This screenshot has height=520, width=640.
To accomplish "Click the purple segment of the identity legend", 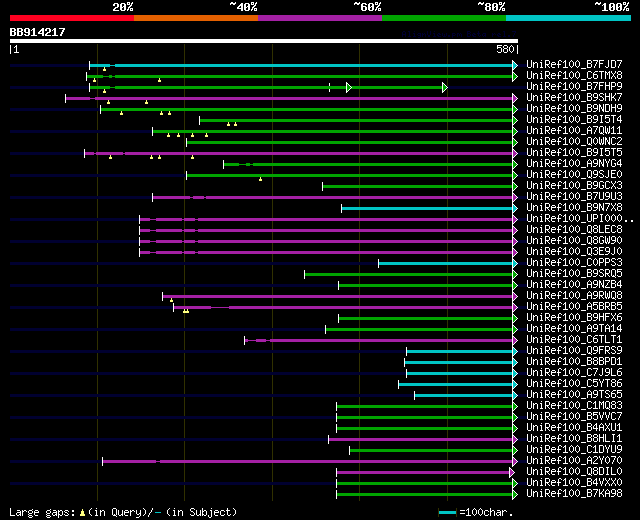I will click(320, 18).
